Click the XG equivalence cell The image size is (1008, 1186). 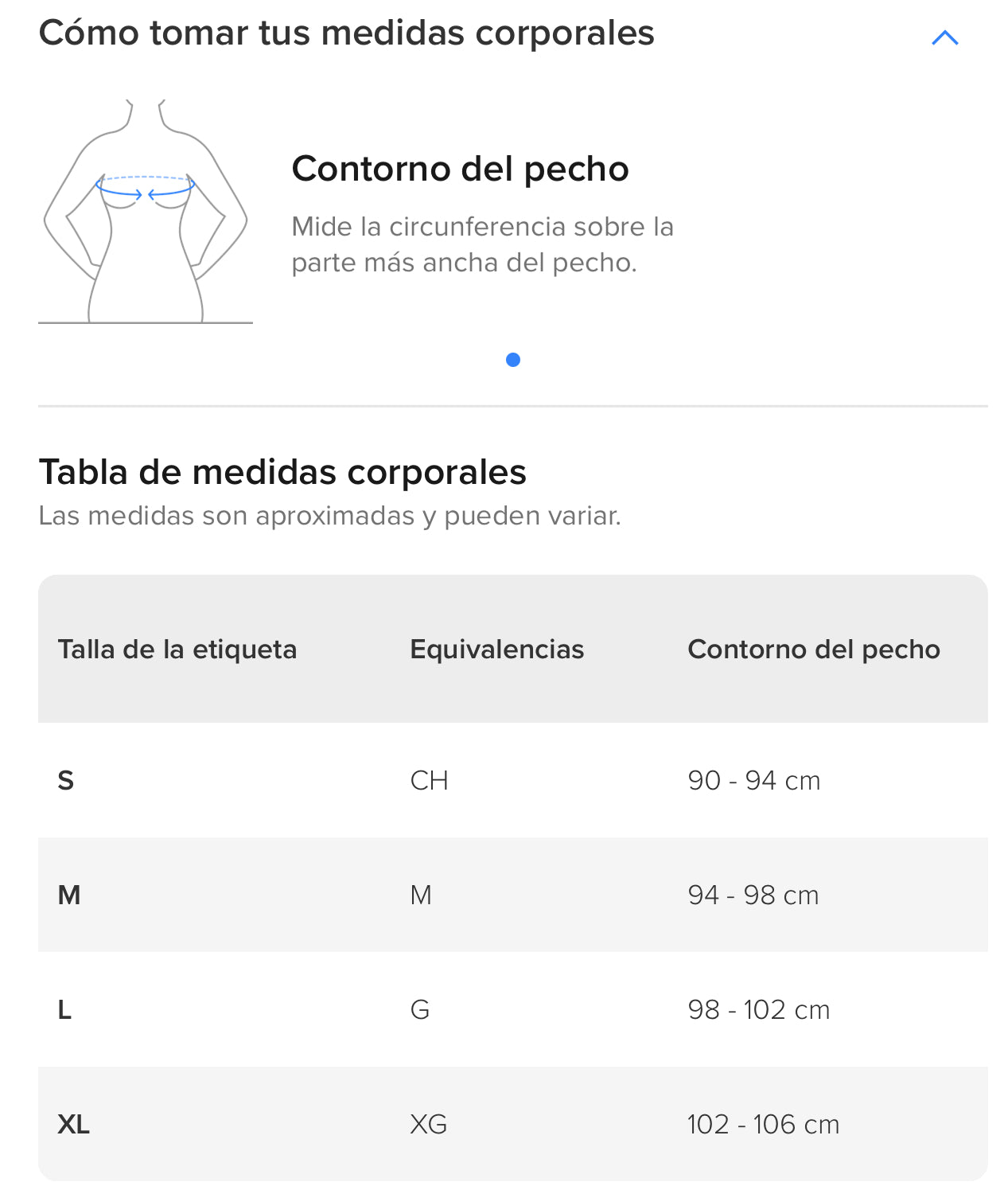coord(428,1125)
